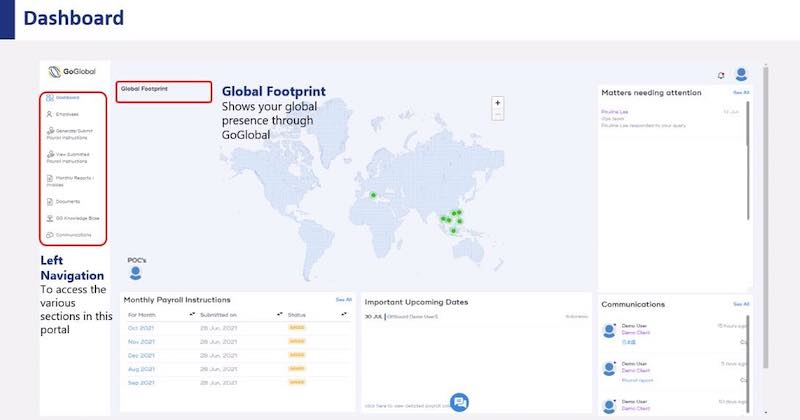Select the Documents menu item
Image resolution: width=800 pixels, height=420 pixels.
point(63,202)
